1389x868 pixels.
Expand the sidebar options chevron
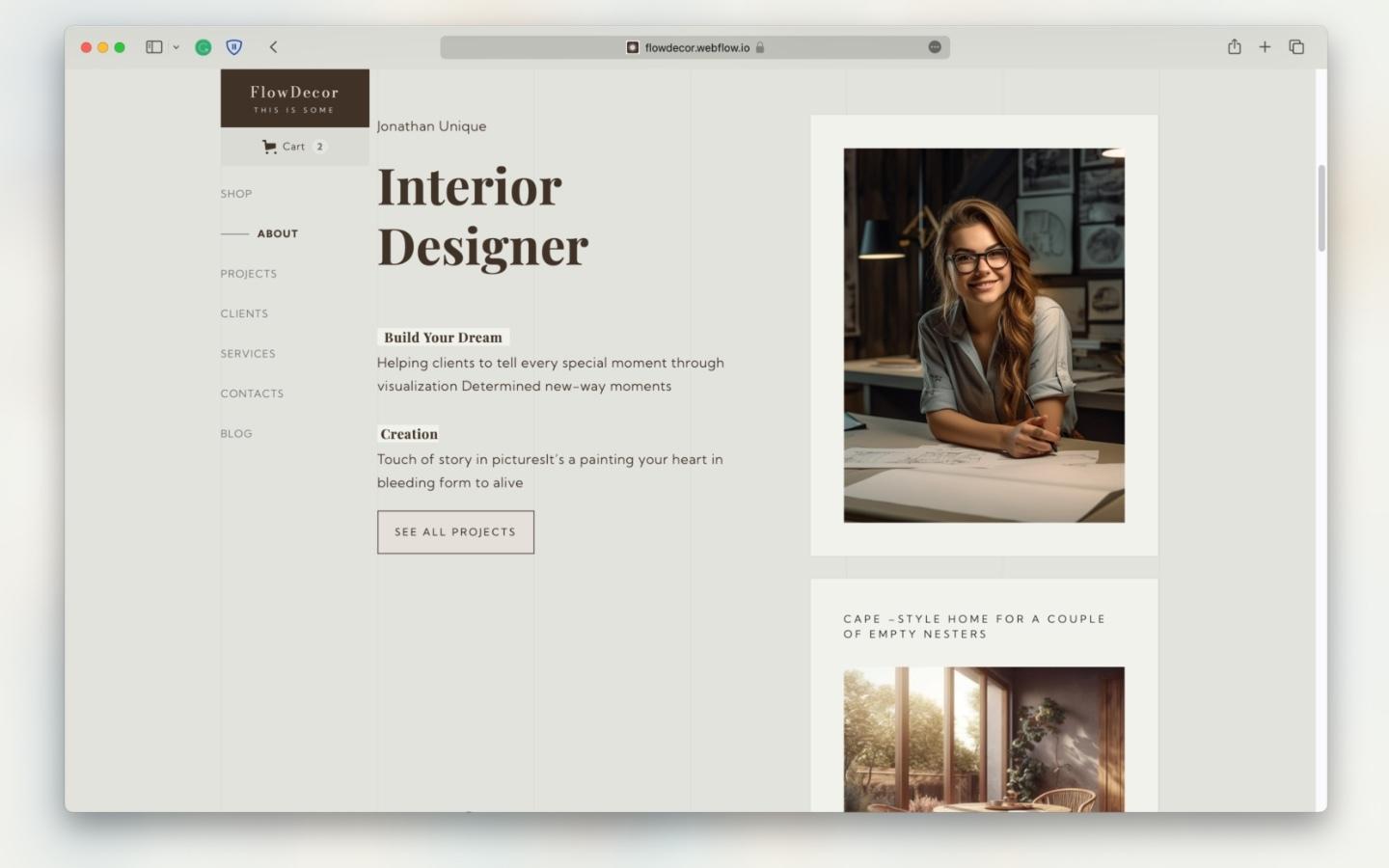coord(175,46)
